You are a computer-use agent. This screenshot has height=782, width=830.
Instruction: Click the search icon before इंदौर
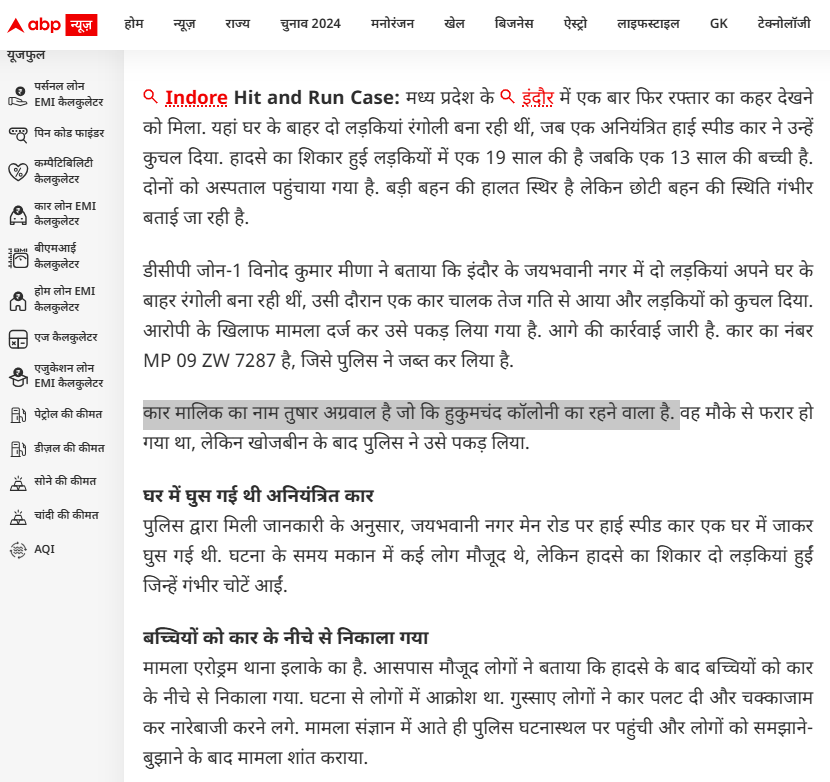[507, 96]
